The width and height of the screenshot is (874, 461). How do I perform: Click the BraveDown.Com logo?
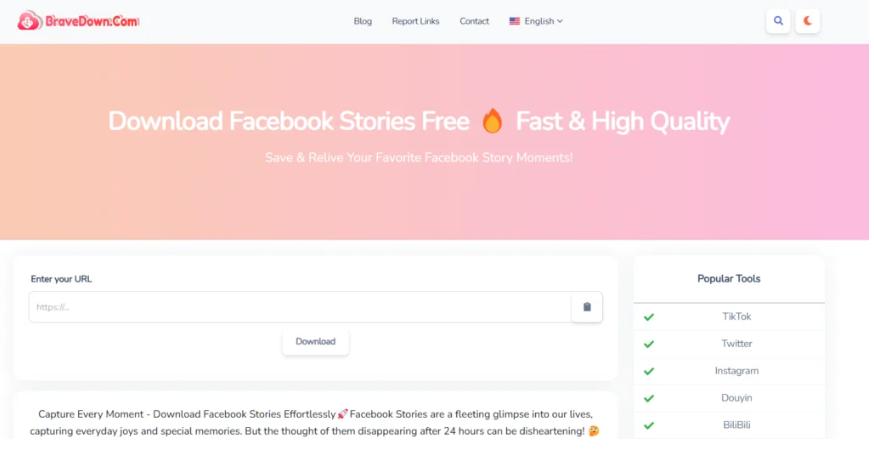(78, 21)
